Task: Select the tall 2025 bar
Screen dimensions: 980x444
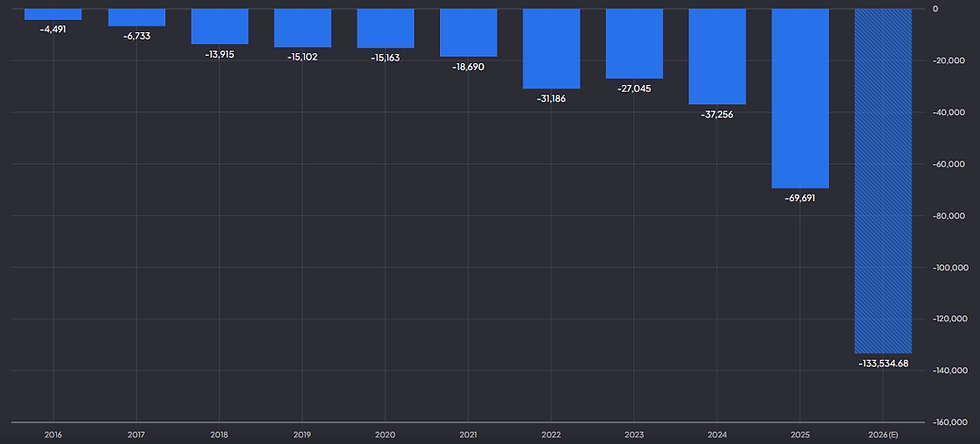Action: 800,98
